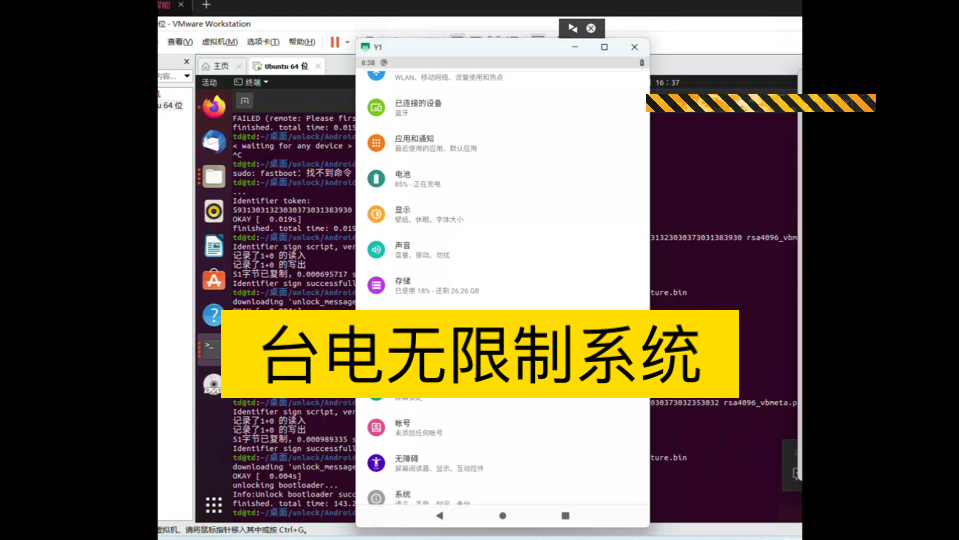The width and height of the screenshot is (959, 540).
Task: Click VMware Workstation title bar text
Action: point(212,24)
